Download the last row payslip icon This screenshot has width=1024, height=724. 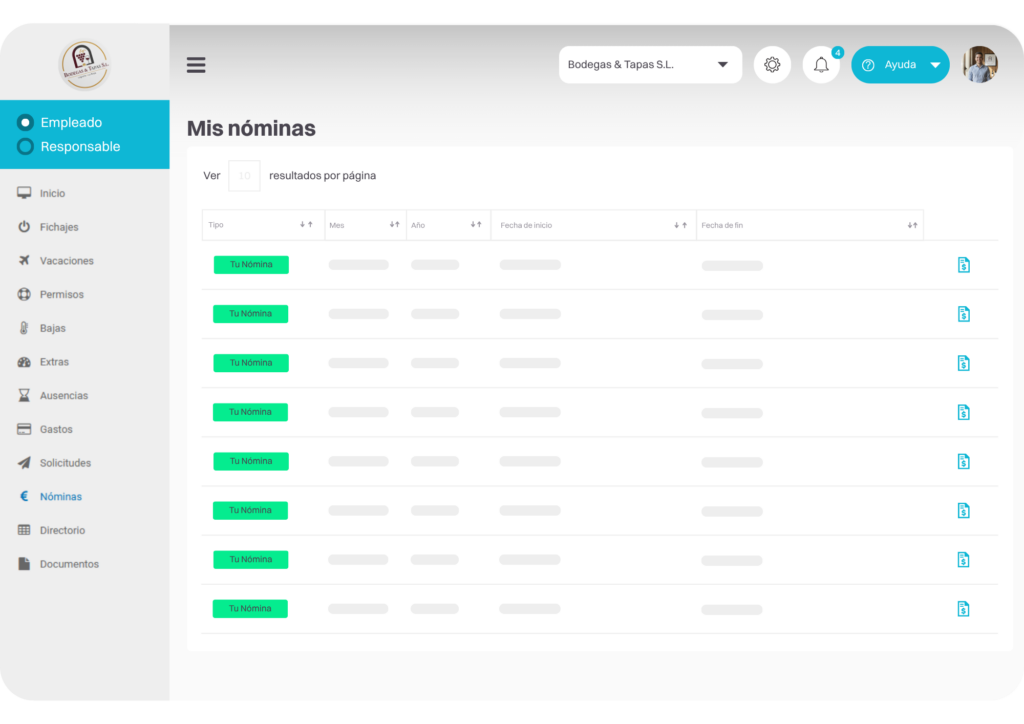click(x=963, y=608)
